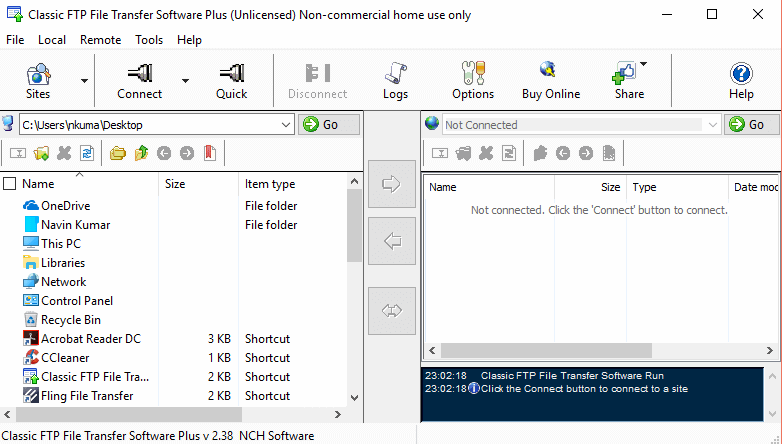Open the Sites manager icon

[x=38, y=75]
